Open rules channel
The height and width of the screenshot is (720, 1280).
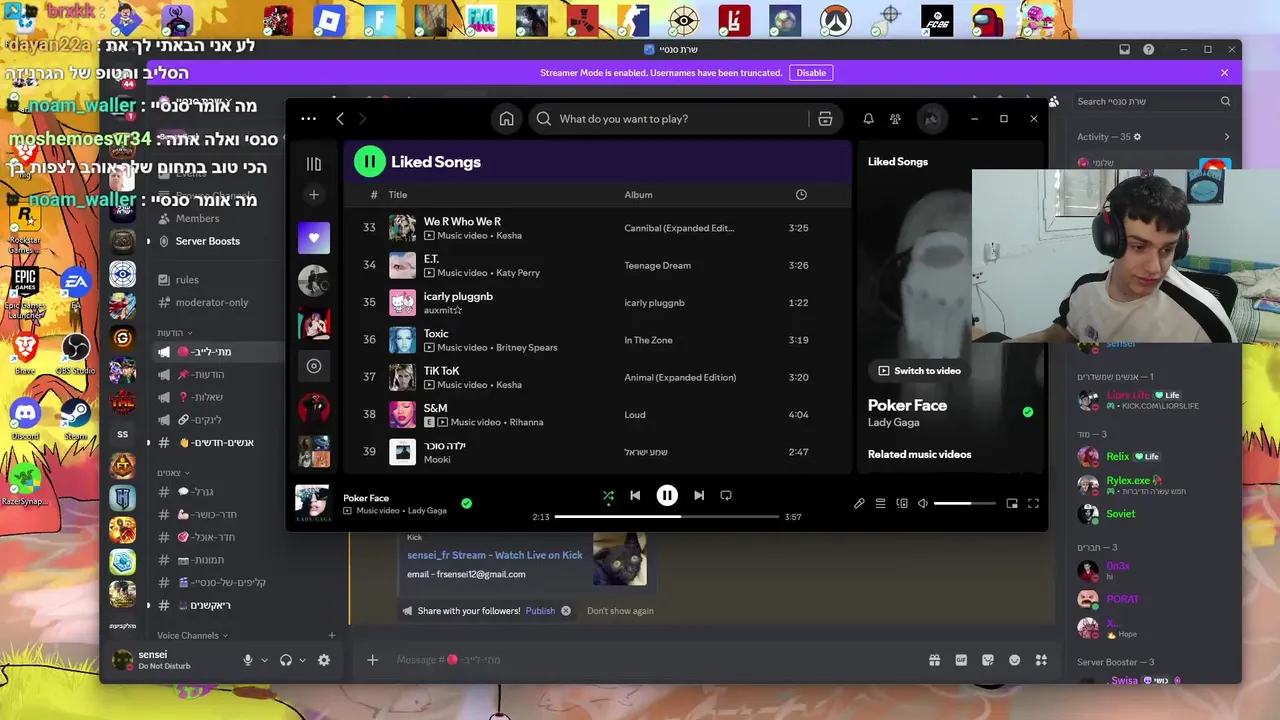point(187,280)
